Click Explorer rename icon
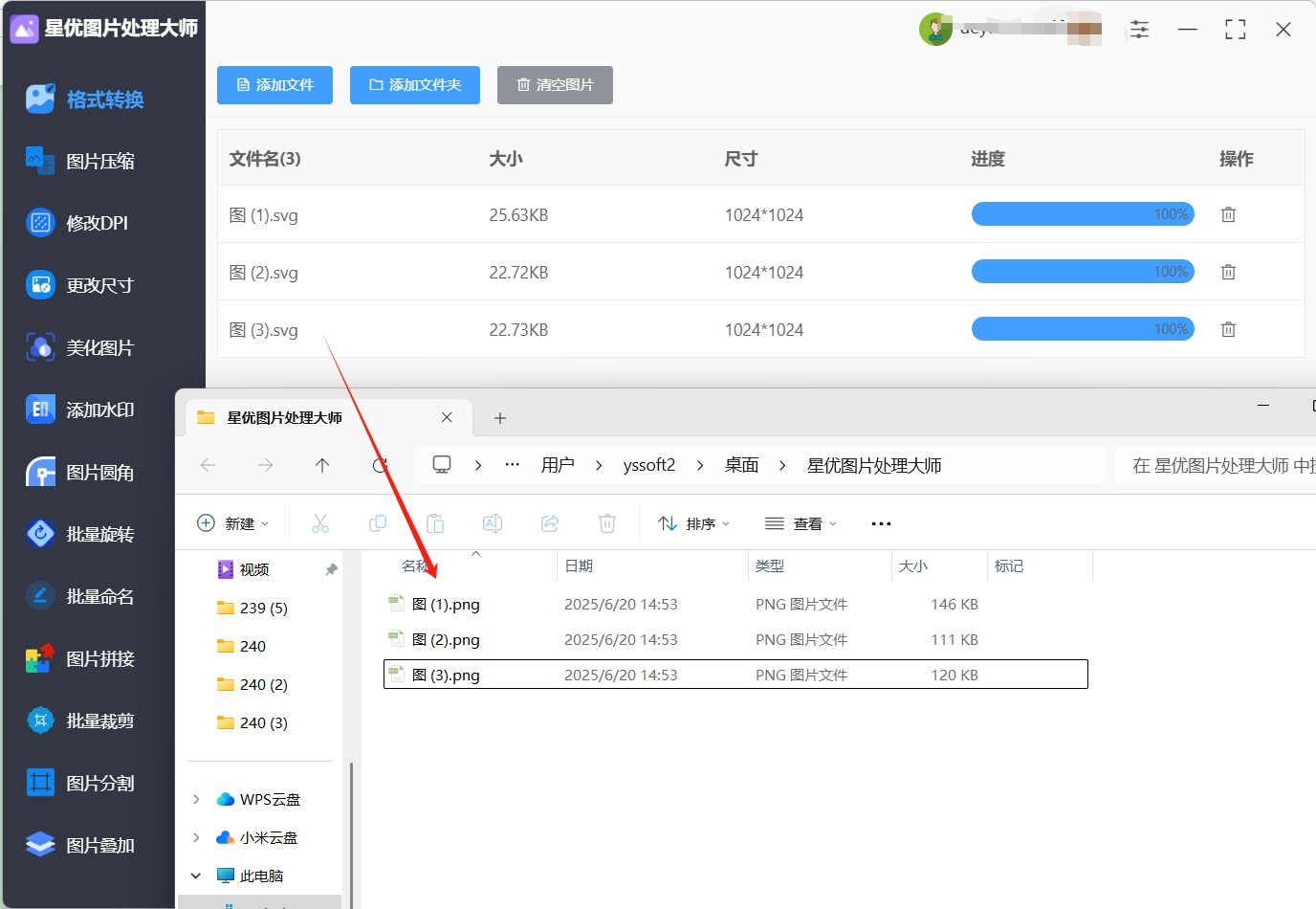This screenshot has height=909, width=1316. 493,523
